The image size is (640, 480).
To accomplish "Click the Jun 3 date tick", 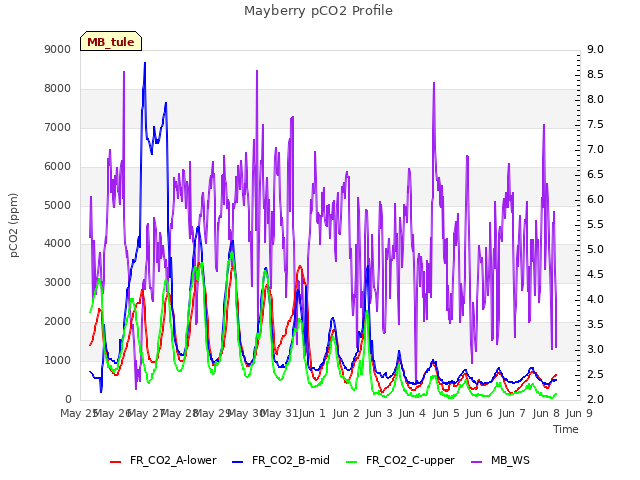I will (x=379, y=413).
